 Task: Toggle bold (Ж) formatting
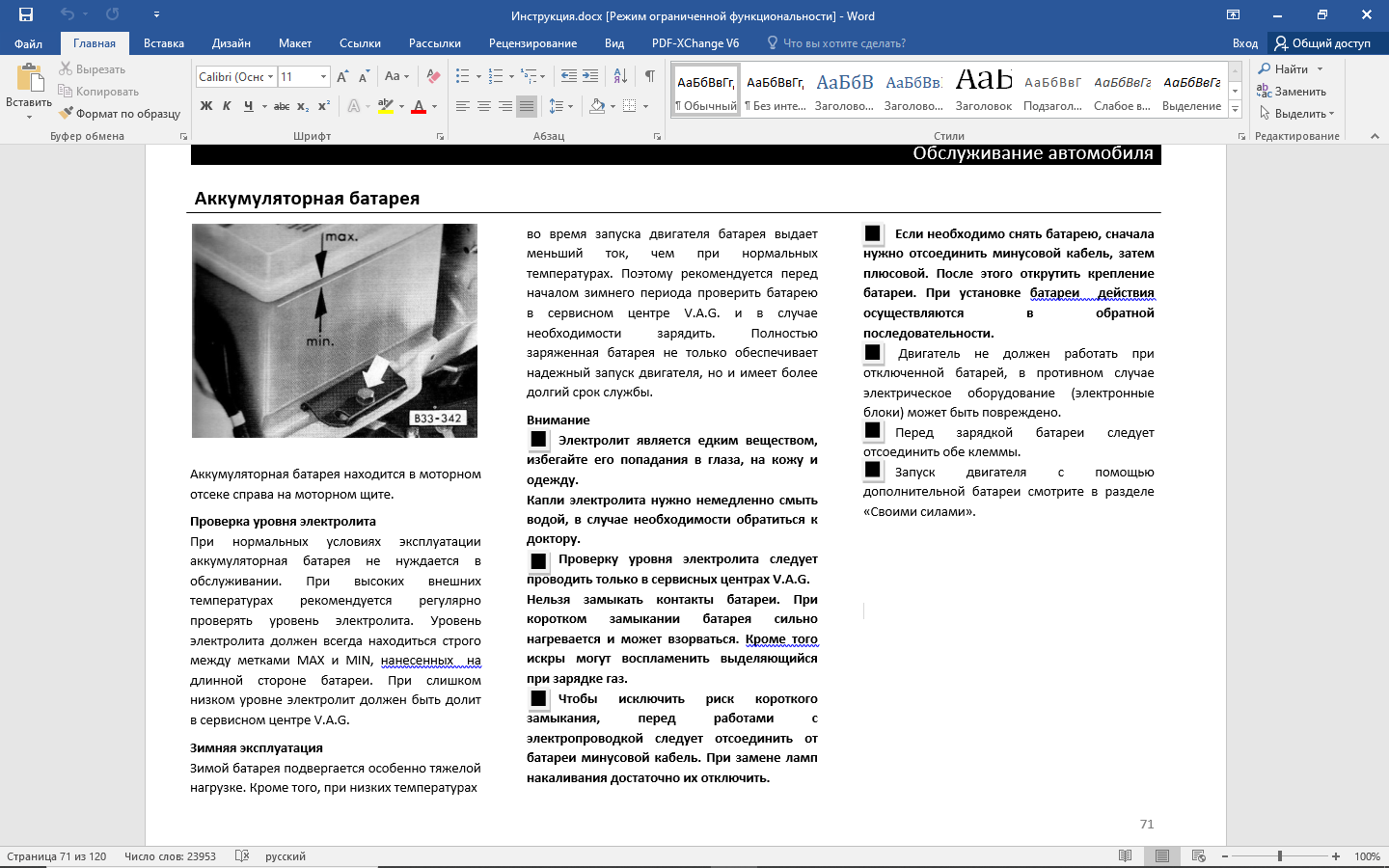coord(206,106)
